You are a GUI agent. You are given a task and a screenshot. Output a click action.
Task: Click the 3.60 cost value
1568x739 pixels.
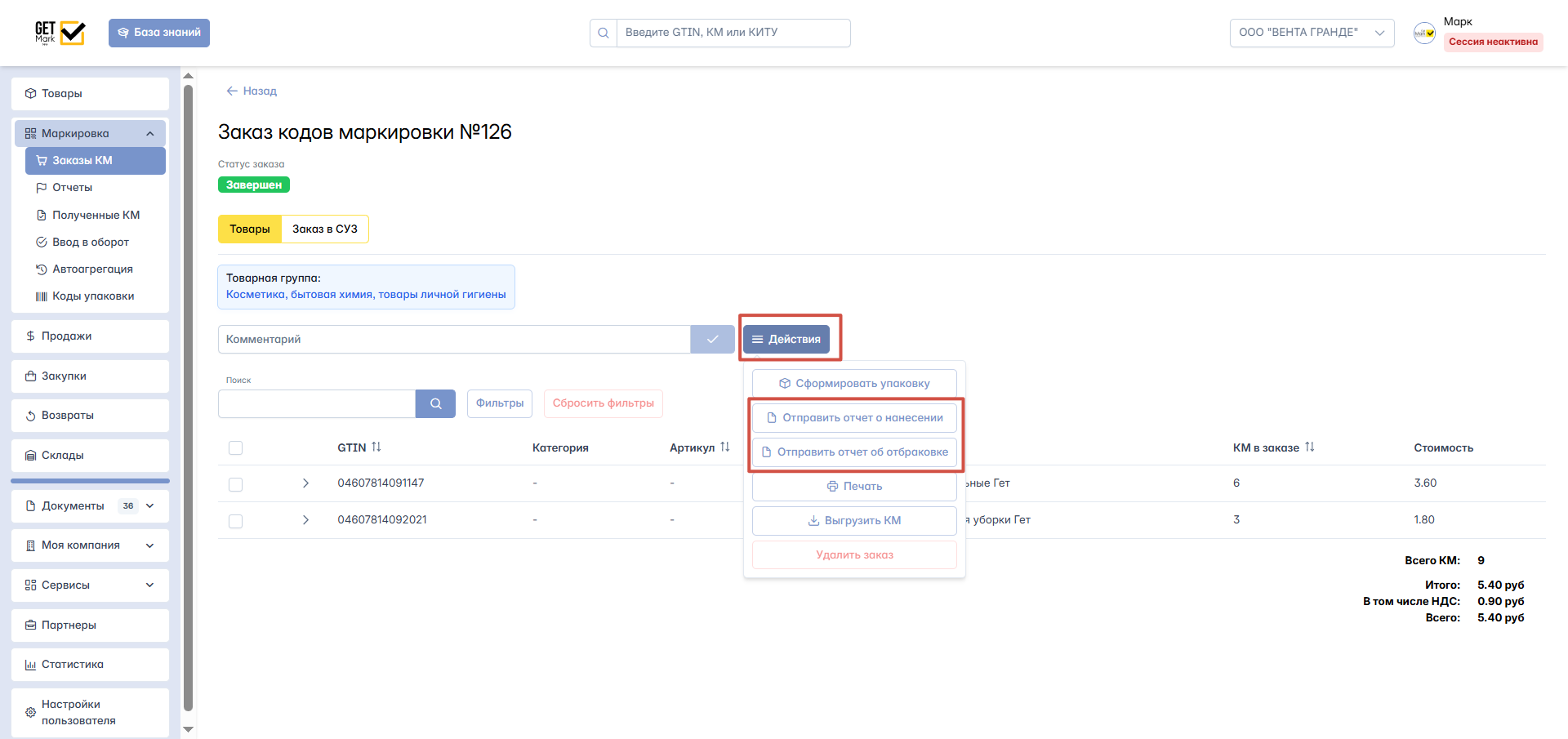(x=1425, y=483)
